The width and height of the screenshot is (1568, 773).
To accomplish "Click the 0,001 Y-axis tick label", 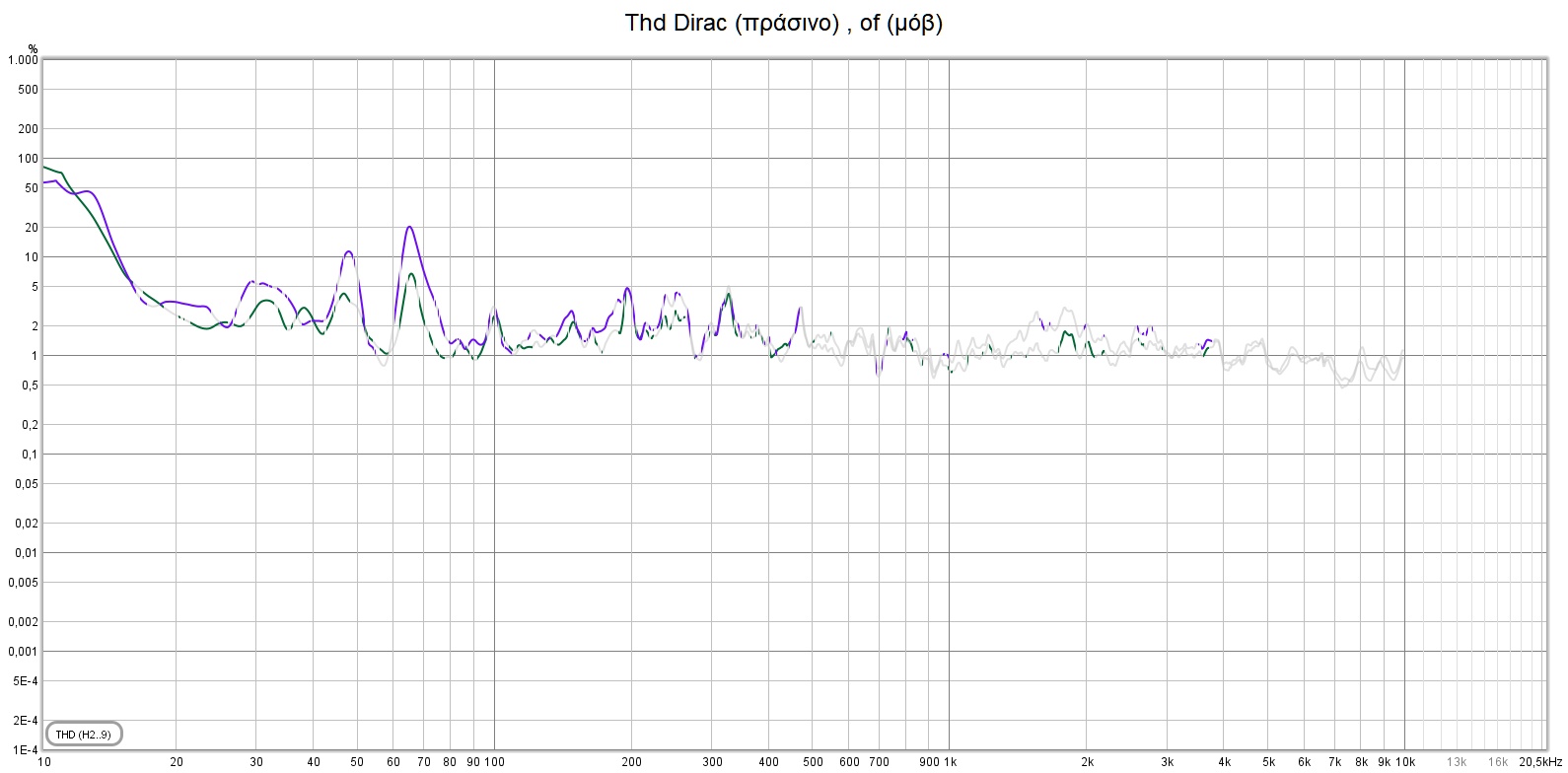I will pyautogui.click(x=25, y=652).
